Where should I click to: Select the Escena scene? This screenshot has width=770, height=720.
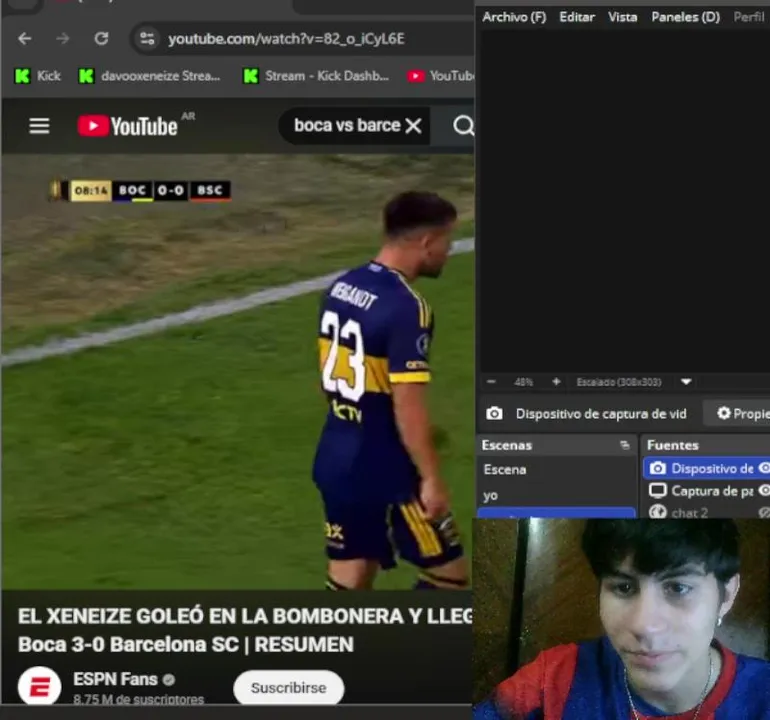click(557, 470)
